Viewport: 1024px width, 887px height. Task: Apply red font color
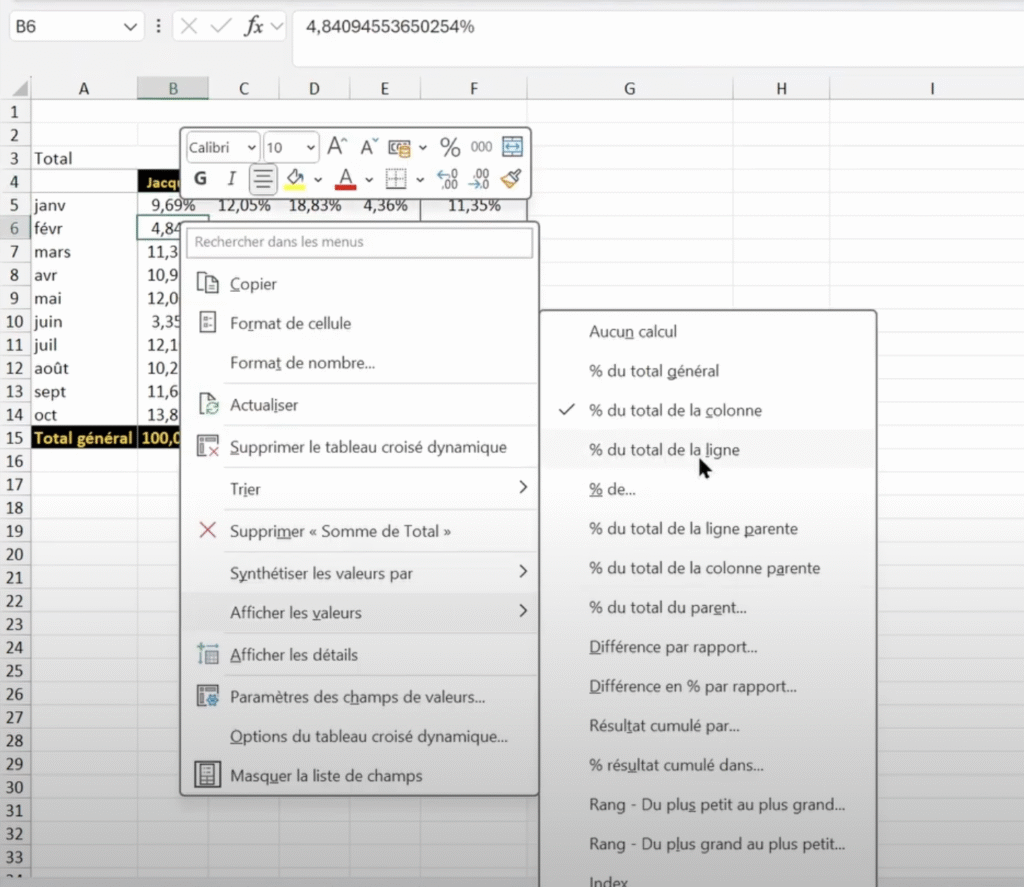(x=345, y=179)
